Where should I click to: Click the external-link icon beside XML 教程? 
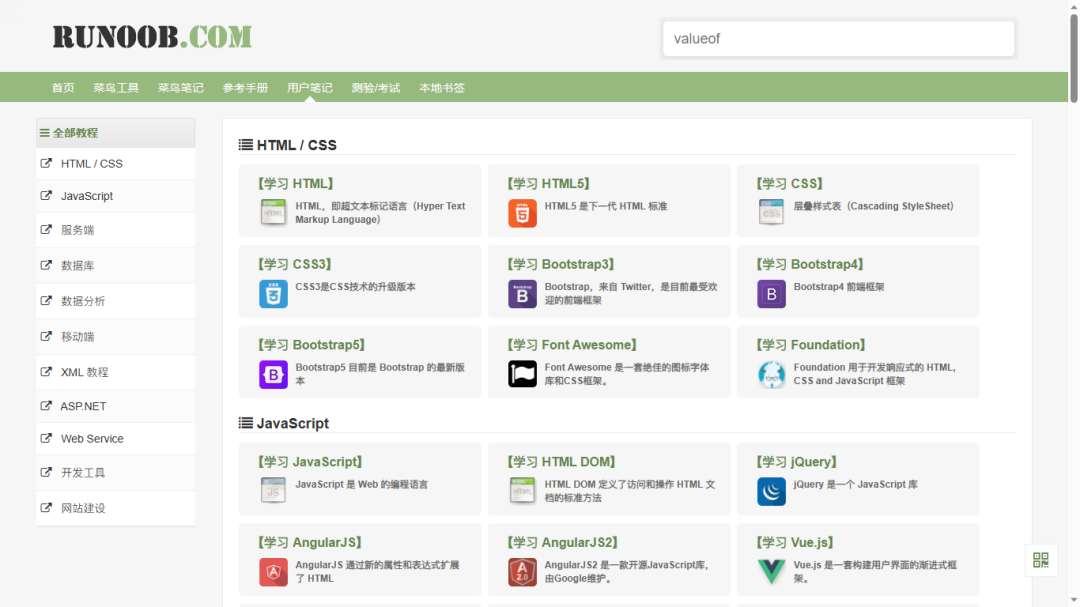click(46, 372)
